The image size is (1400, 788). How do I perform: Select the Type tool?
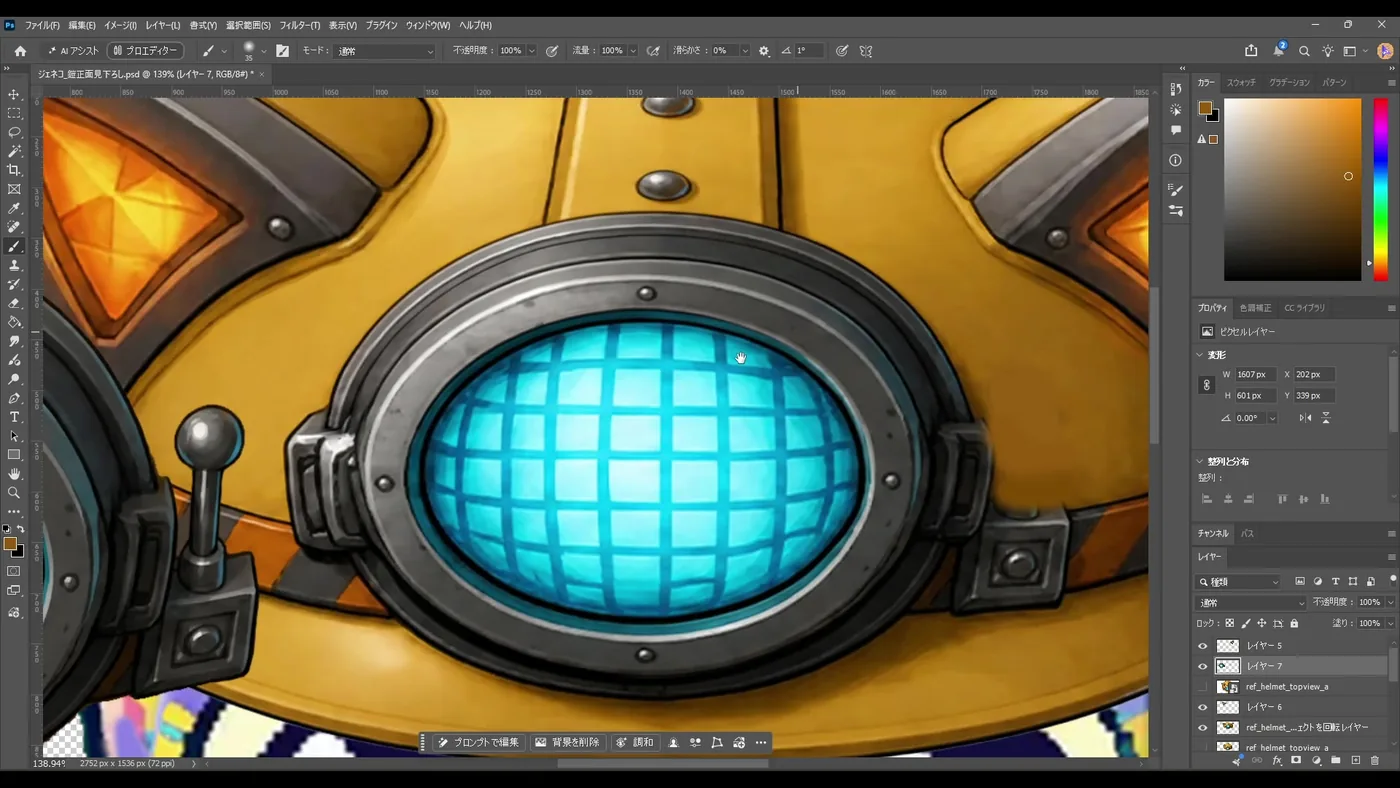pyautogui.click(x=14, y=417)
